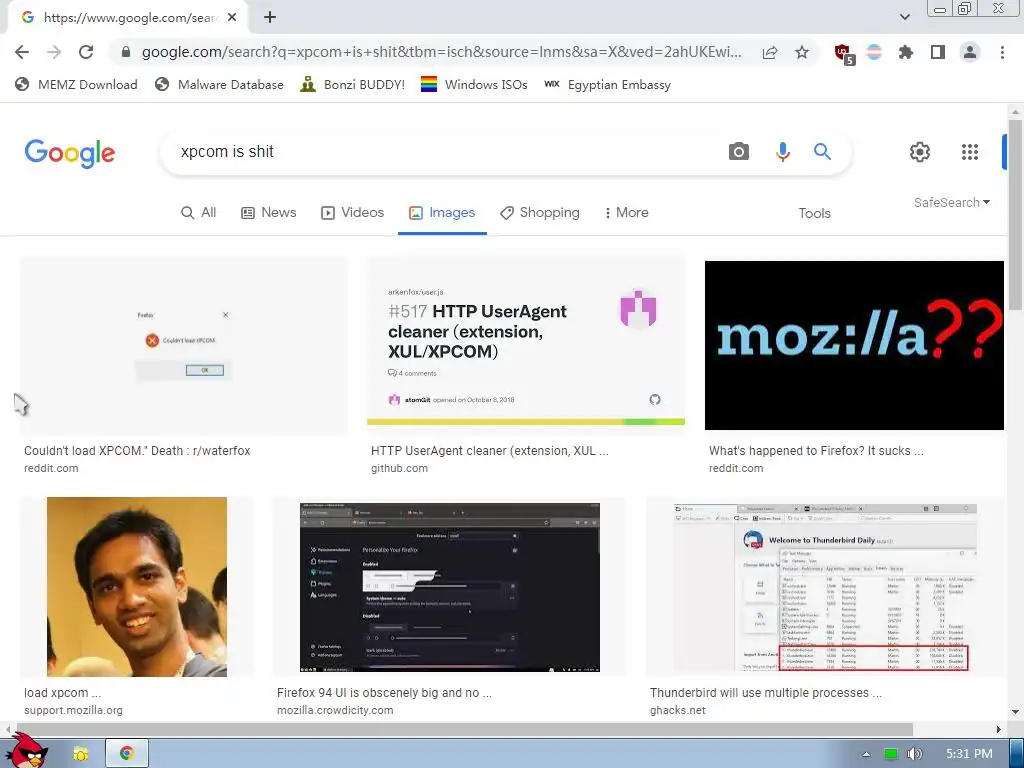The width and height of the screenshot is (1024, 768).
Task: Expand the SafeSearch dropdown
Action: click(952, 202)
